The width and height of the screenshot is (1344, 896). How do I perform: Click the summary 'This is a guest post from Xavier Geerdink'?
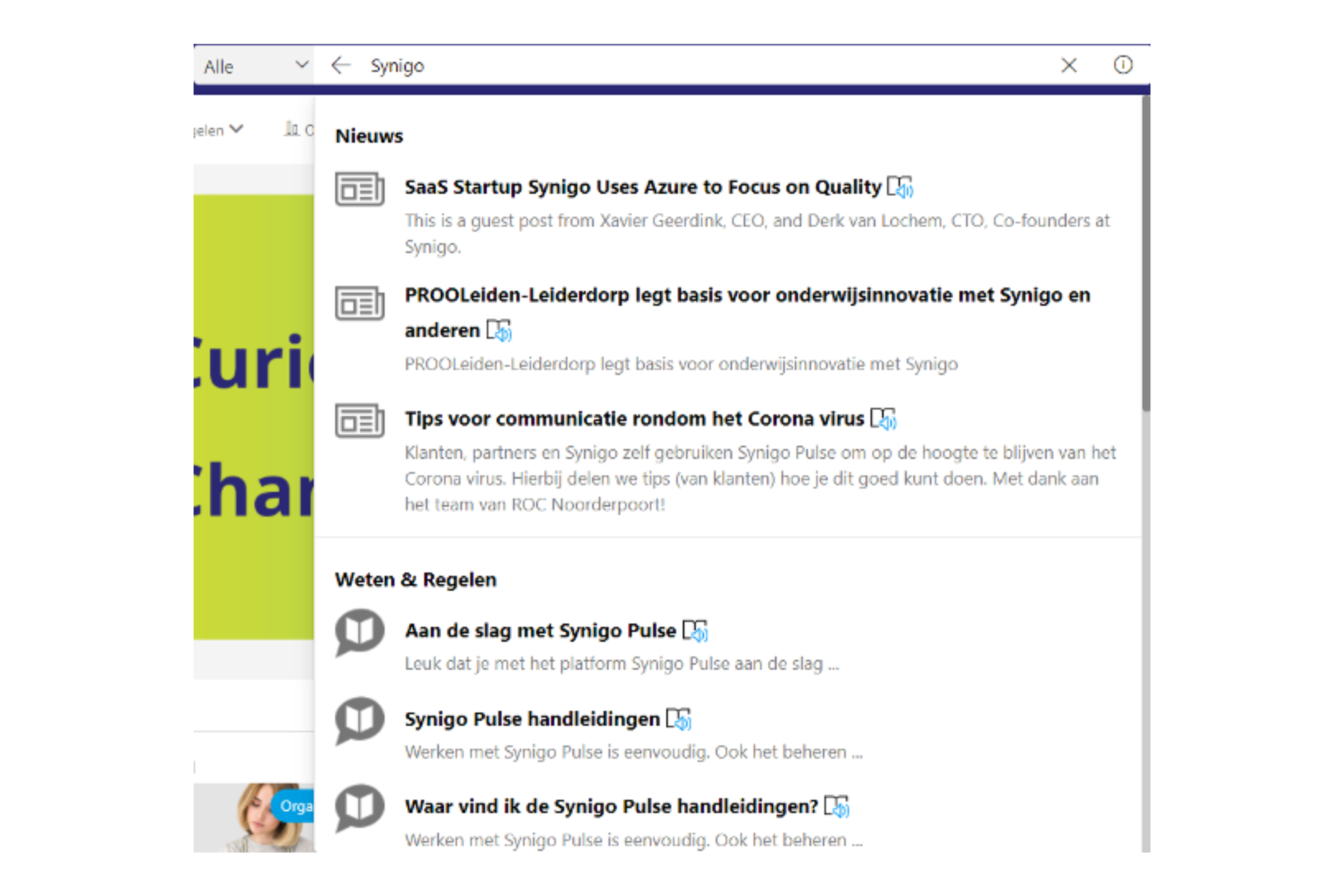(x=757, y=234)
